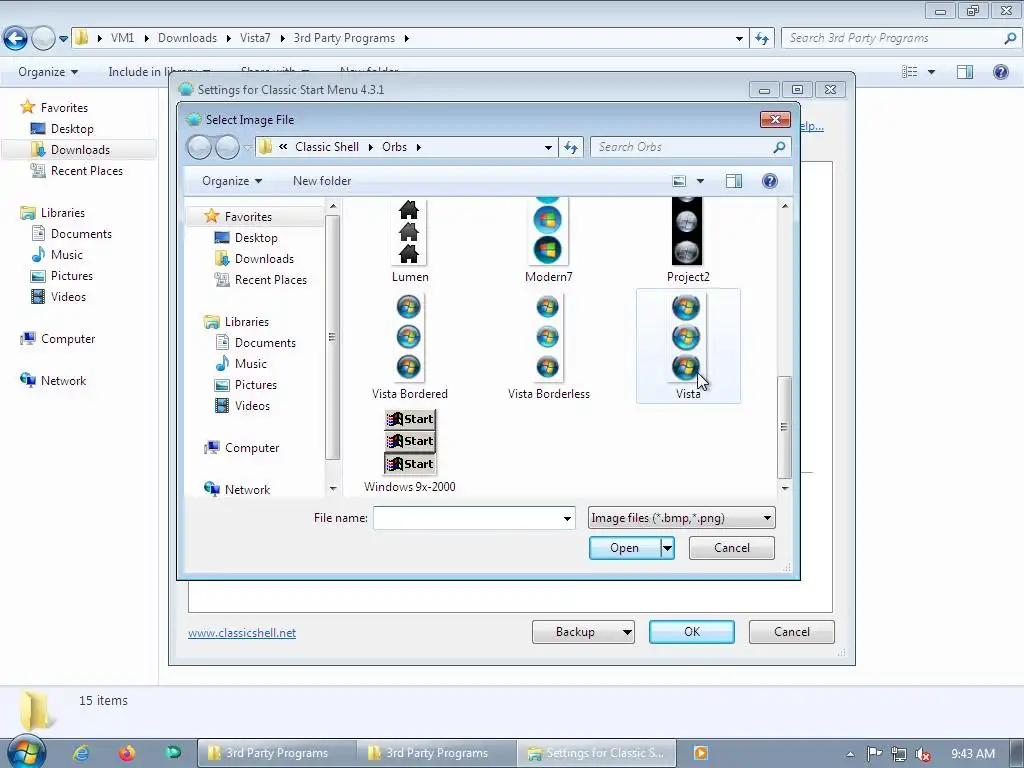1024x768 pixels.
Task: Open the Image files type filter dropdown
Action: tap(681, 518)
